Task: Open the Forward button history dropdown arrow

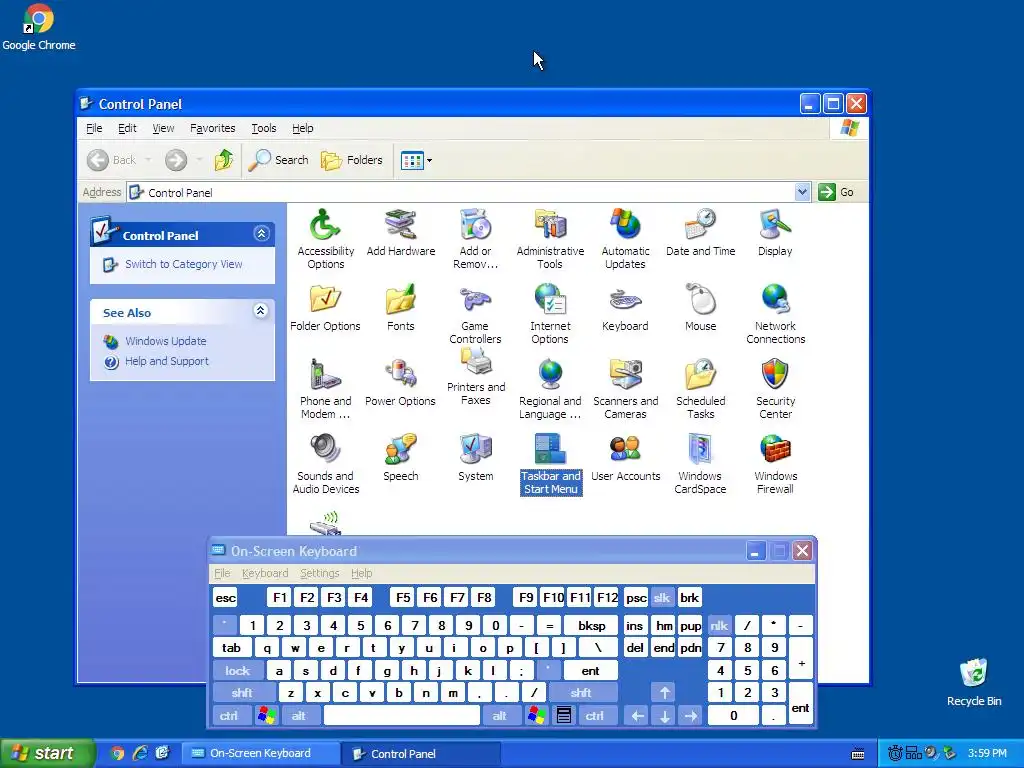Action: (199, 160)
